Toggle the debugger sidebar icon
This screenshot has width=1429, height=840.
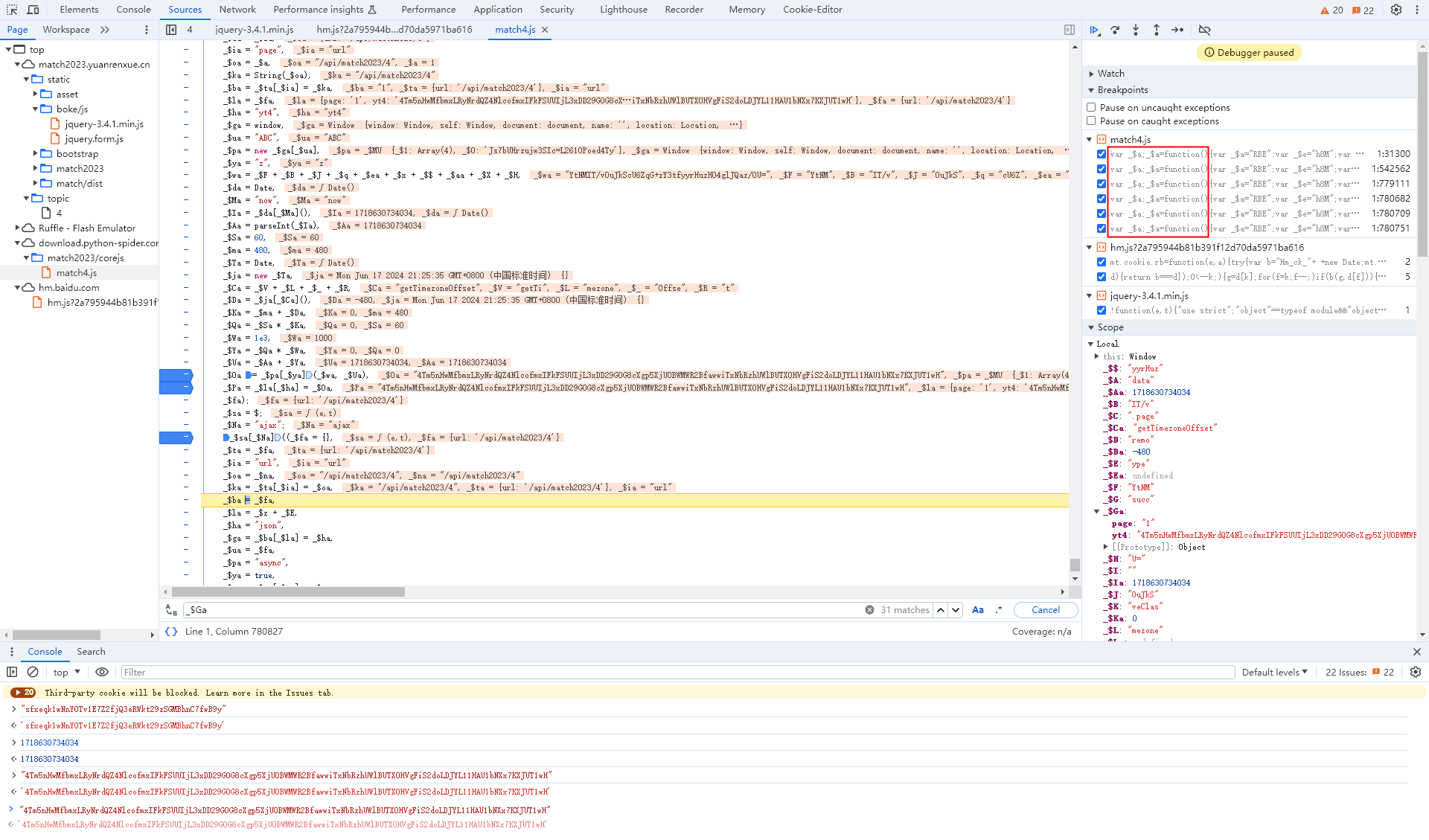tap(1070, 30)
